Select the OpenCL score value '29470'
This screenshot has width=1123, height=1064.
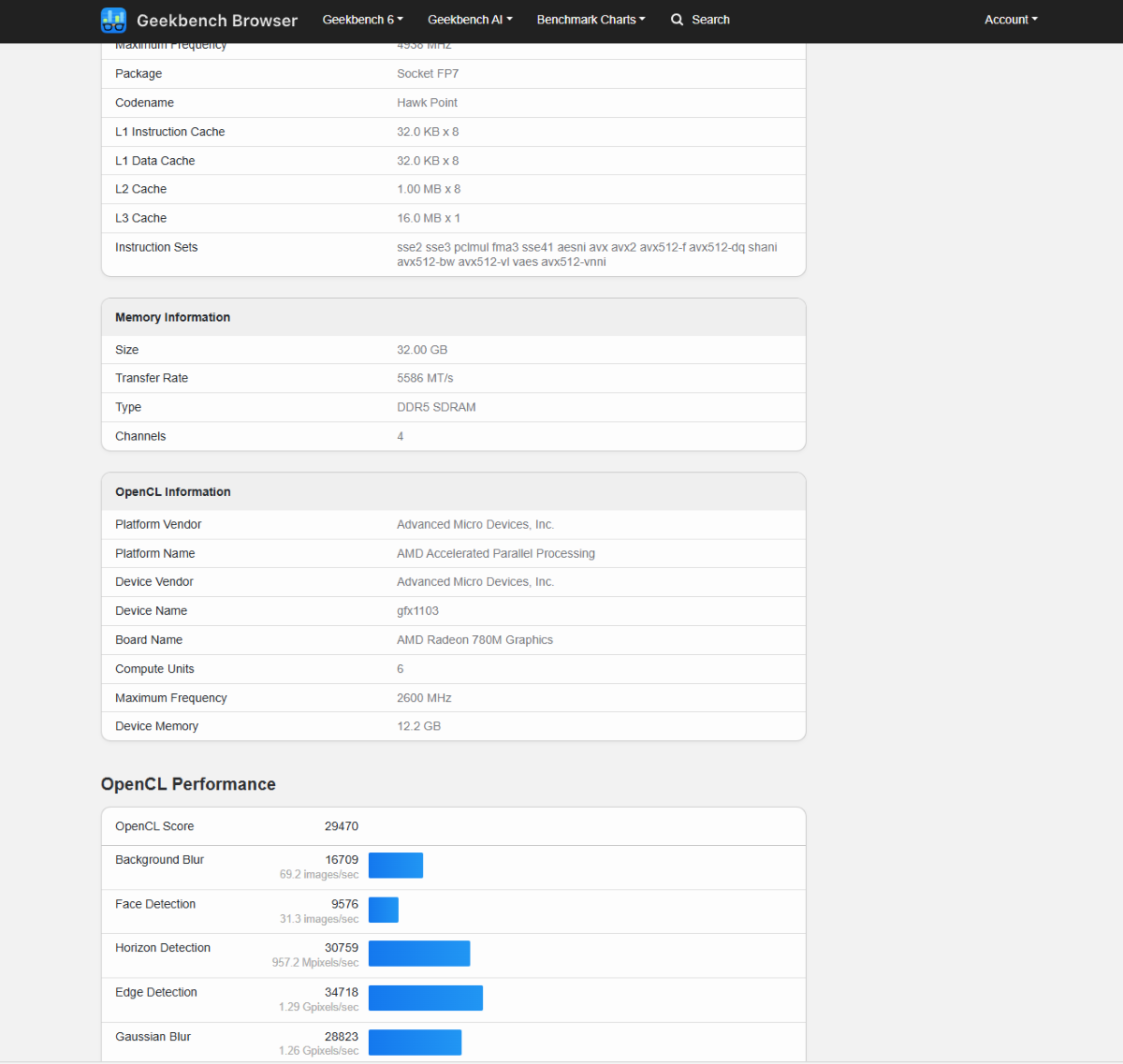point(342,826)
